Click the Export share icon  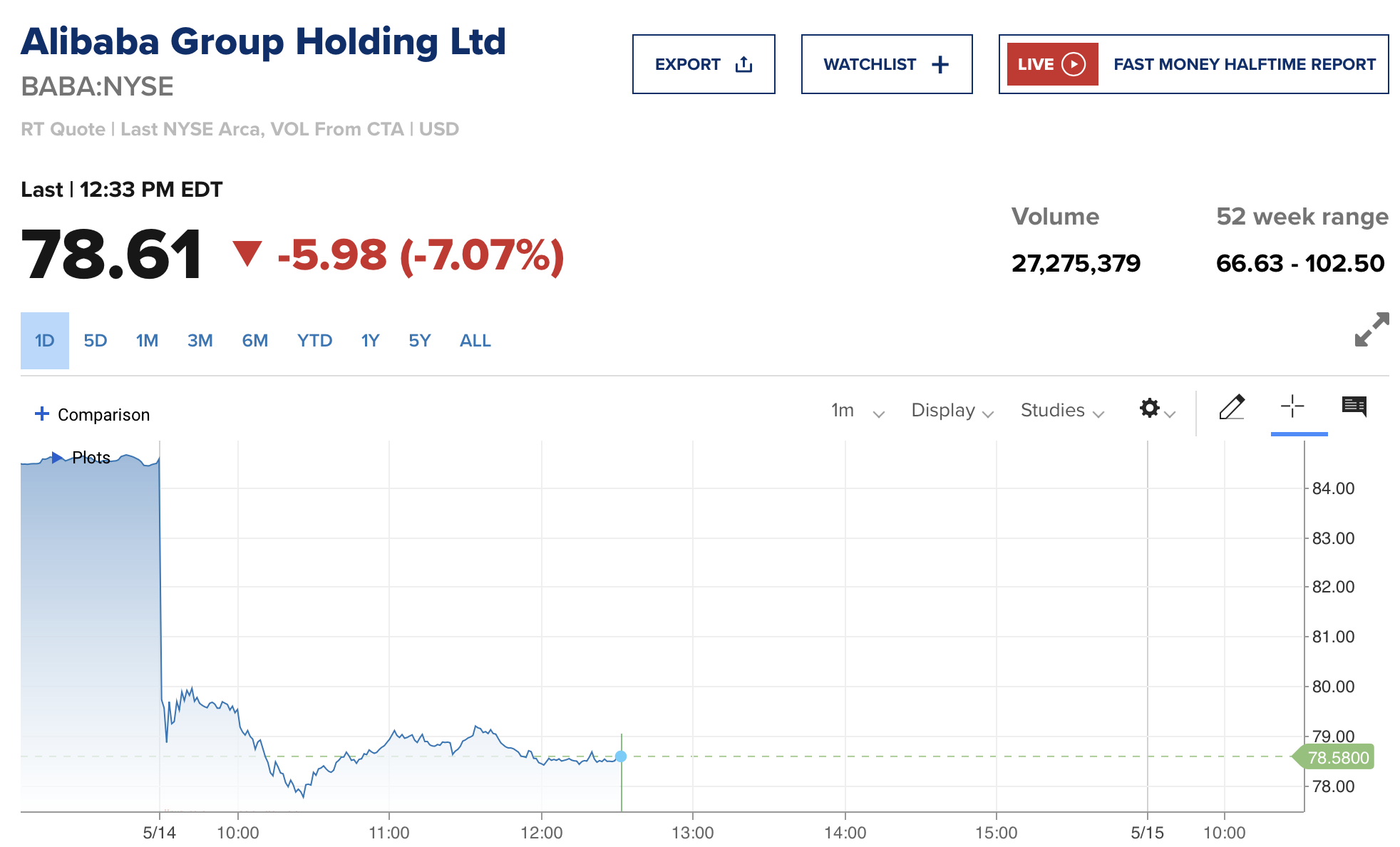743,65
